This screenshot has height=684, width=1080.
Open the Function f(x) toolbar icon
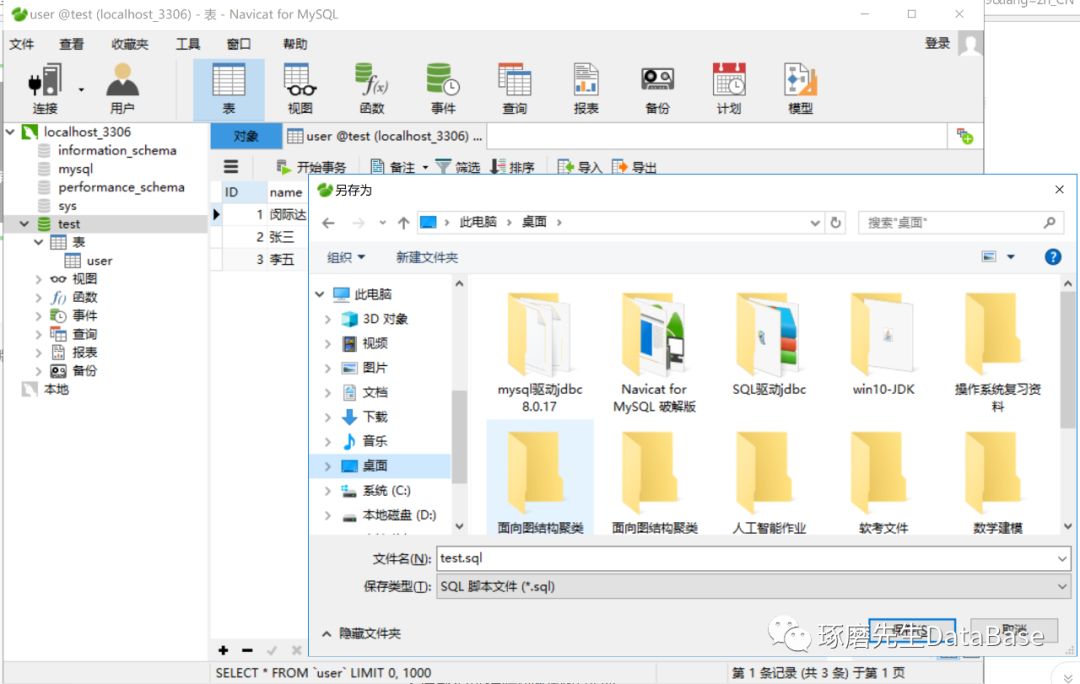(x=372, y=88)
